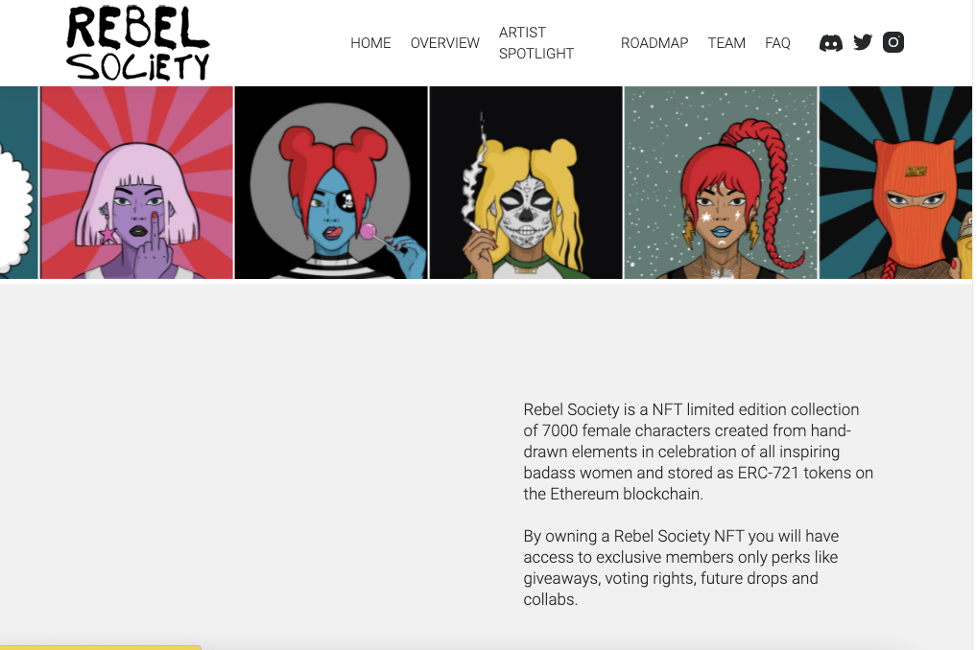Image resolution: width=977 pixels, height=650 pixels.
Task: Open ARTIST SPOTLIGHT in navigation
Action: pyautogui.click(x=536, y=43)
